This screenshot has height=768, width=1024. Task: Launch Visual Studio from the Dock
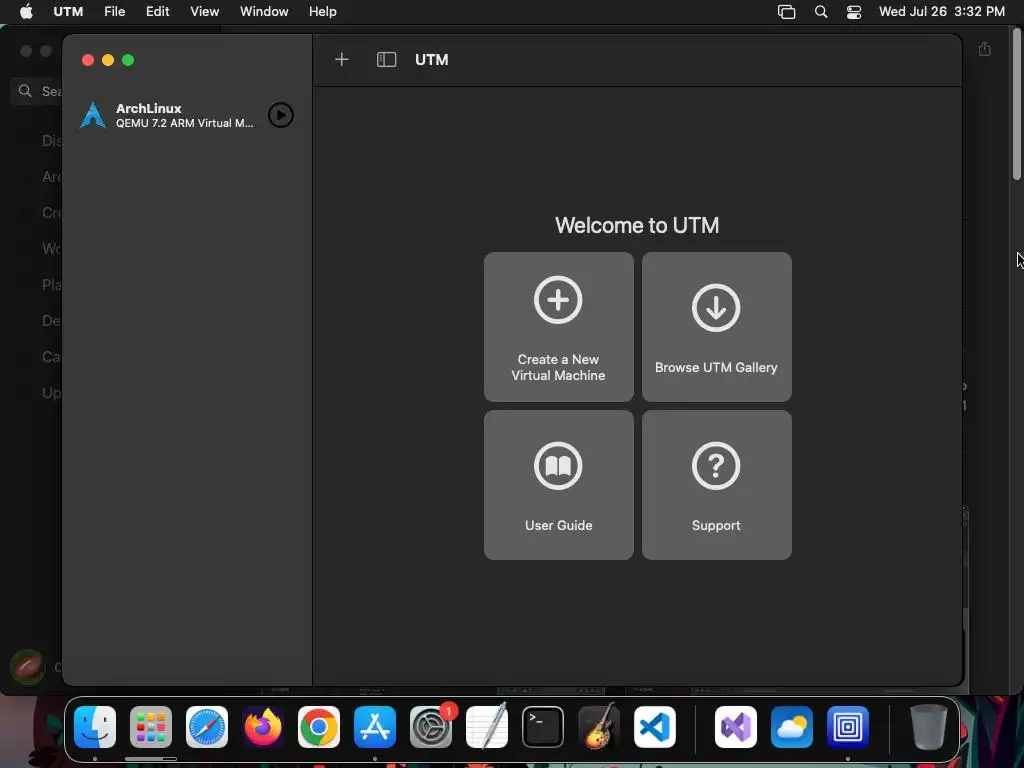pos(736,727)
